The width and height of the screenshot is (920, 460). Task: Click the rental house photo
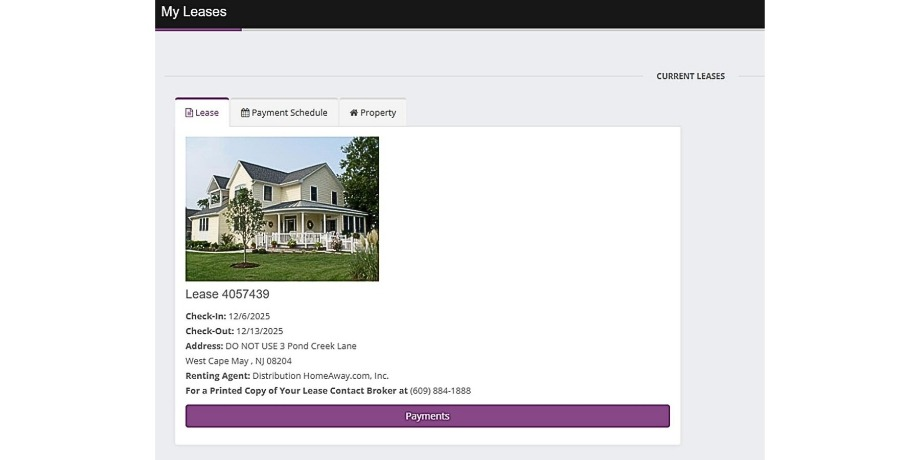282,208
